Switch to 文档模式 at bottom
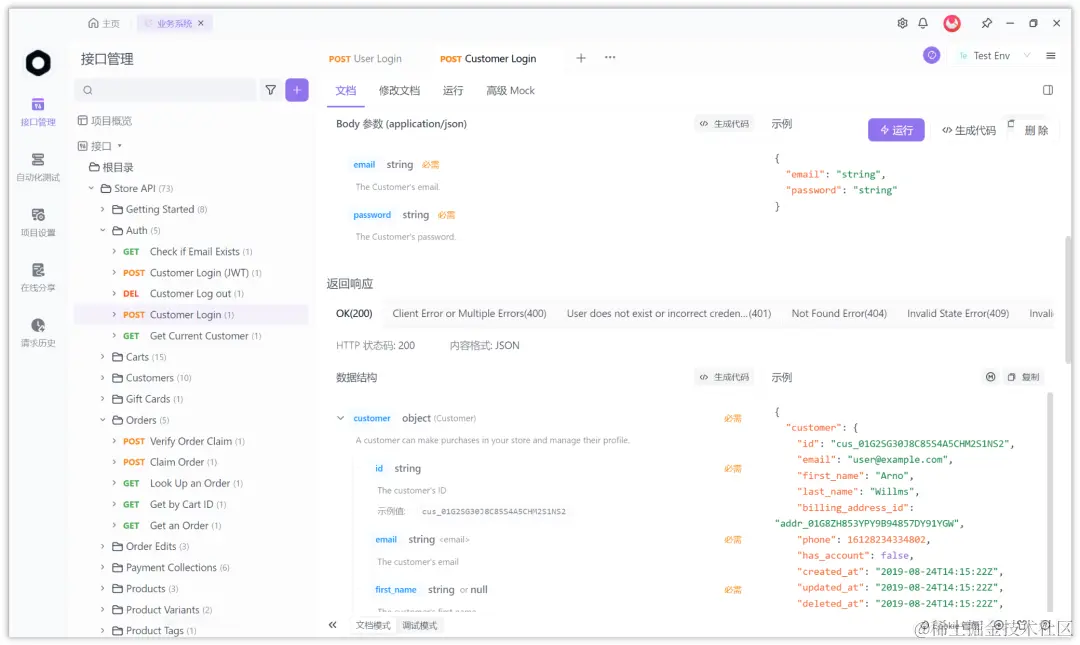This screenshot has height=645, width=1080. [373, 626]
